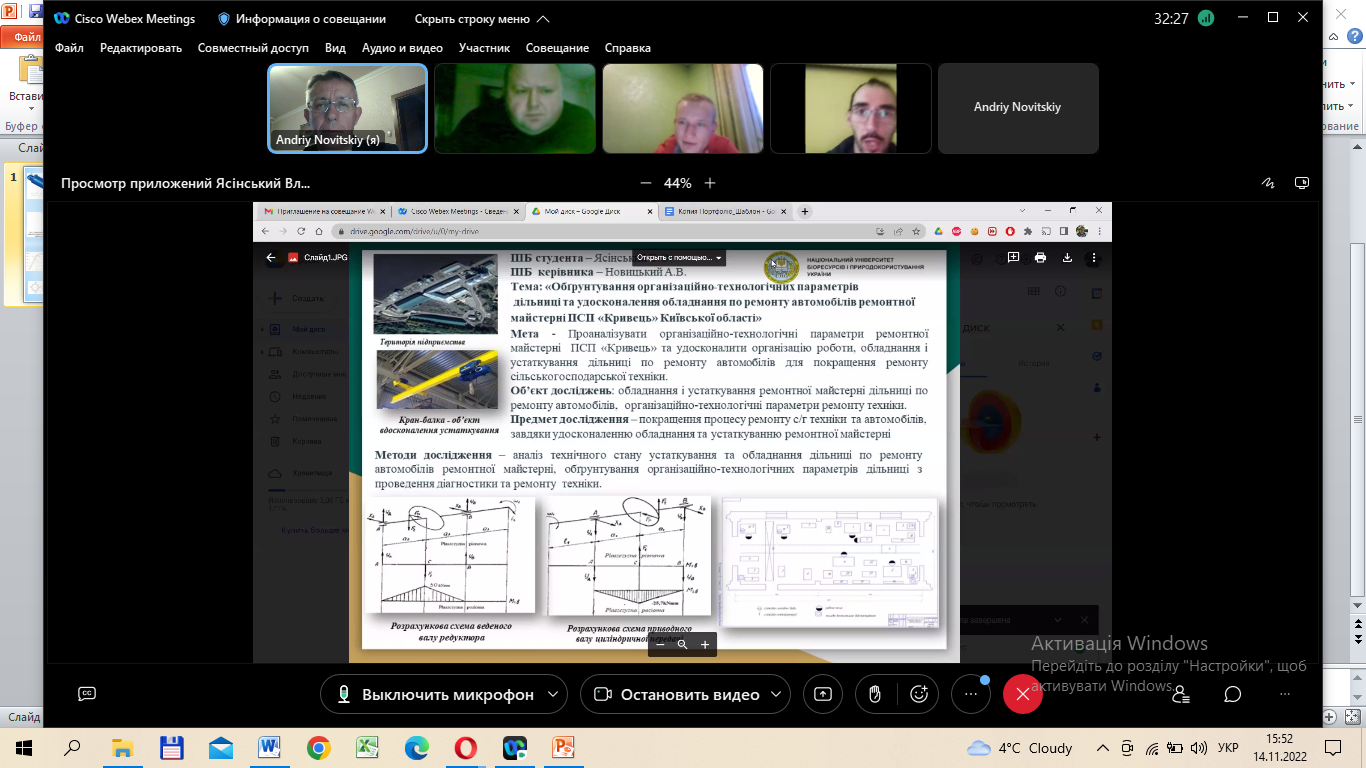Select the bearded participant with glasses video
1366x768 pixels.
pyautogui.click(x=851, y=108)
